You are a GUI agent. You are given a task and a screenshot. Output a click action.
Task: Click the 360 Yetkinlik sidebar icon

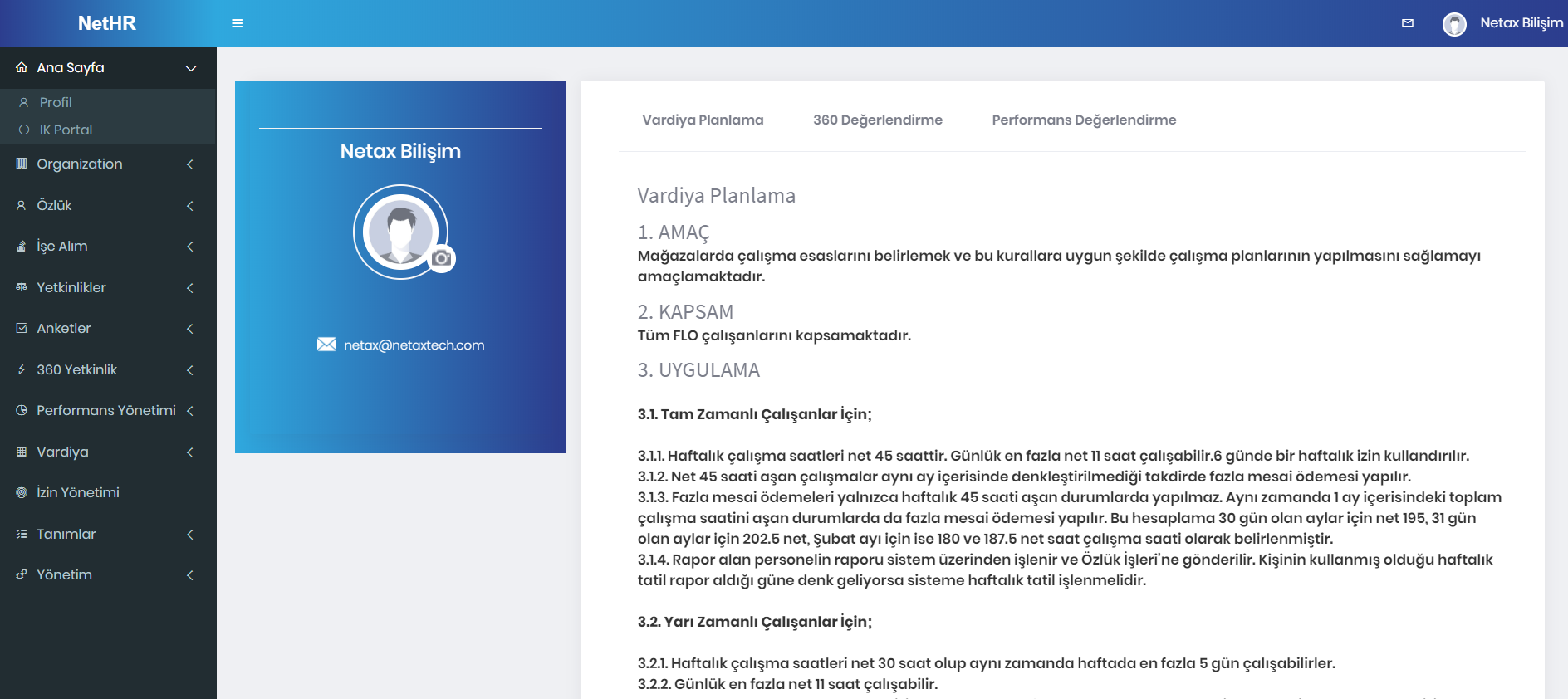[x=22, y=369]
